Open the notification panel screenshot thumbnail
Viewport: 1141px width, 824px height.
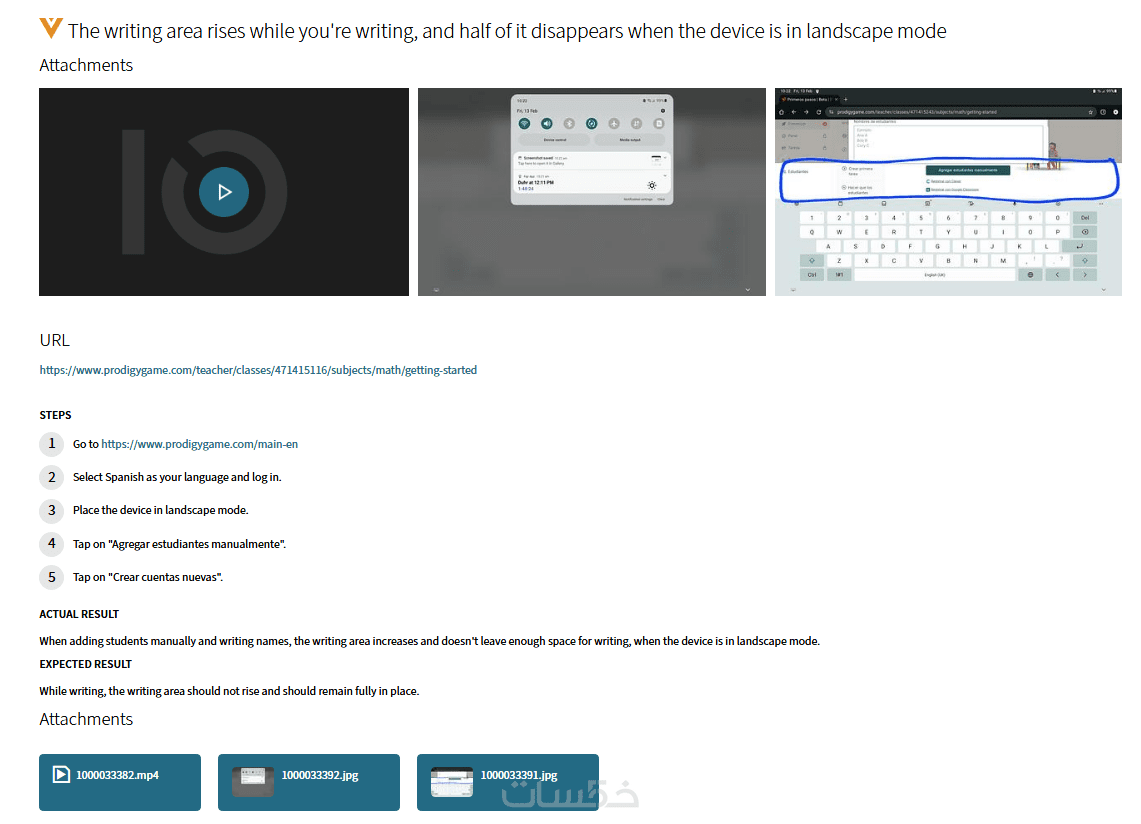(592, 192)
